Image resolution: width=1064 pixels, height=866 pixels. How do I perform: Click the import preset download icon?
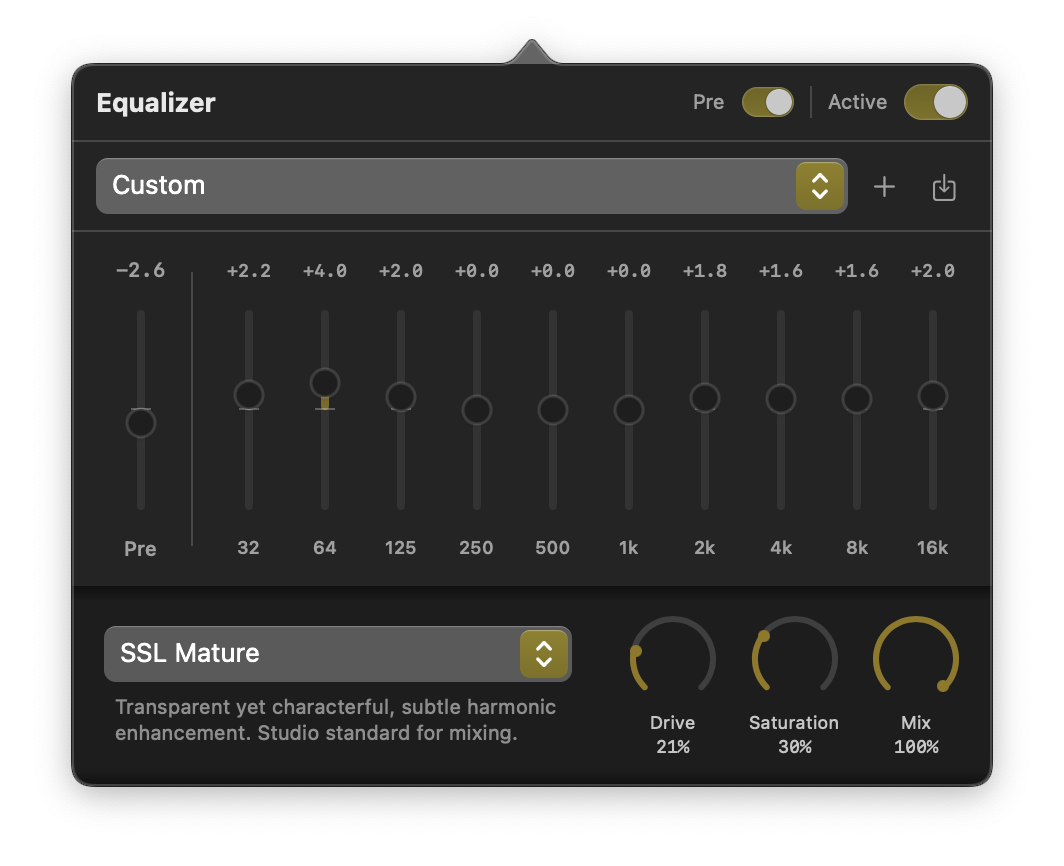(x=944, y=187)
